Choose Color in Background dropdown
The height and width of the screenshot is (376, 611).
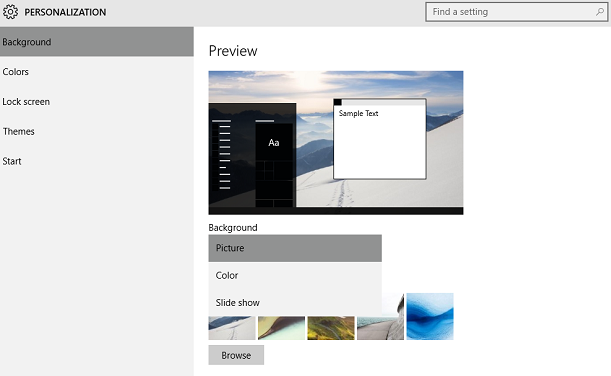point(295,275)
